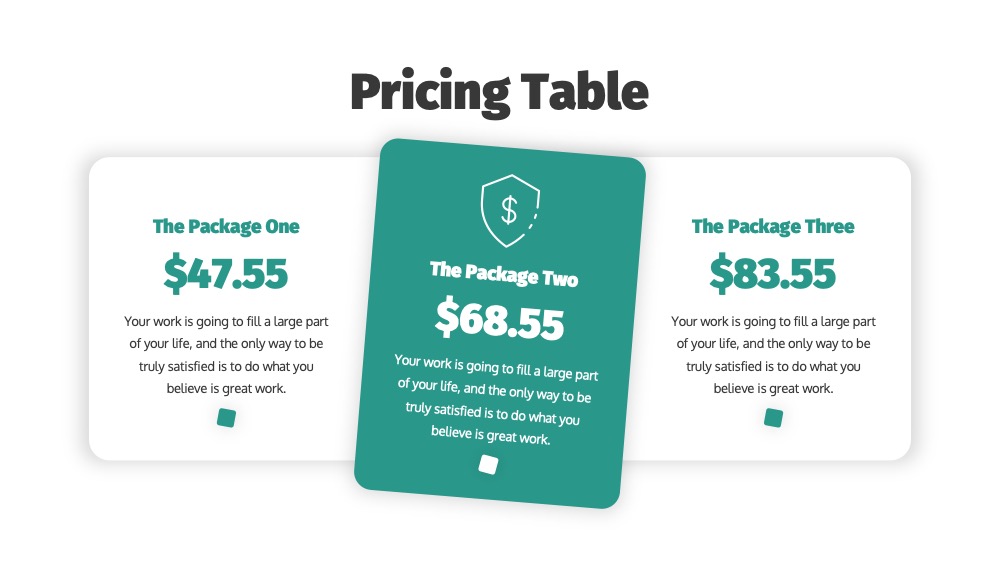Select The Package Three heading
The image size is (1000, 563).
773,226
